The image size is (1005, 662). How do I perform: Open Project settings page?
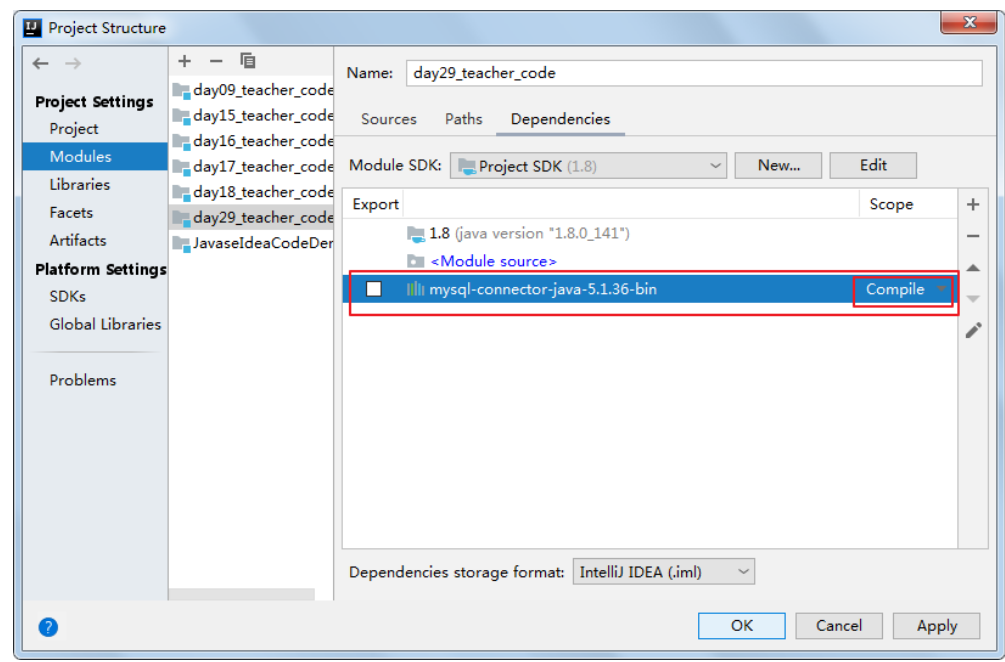point(74,129)
